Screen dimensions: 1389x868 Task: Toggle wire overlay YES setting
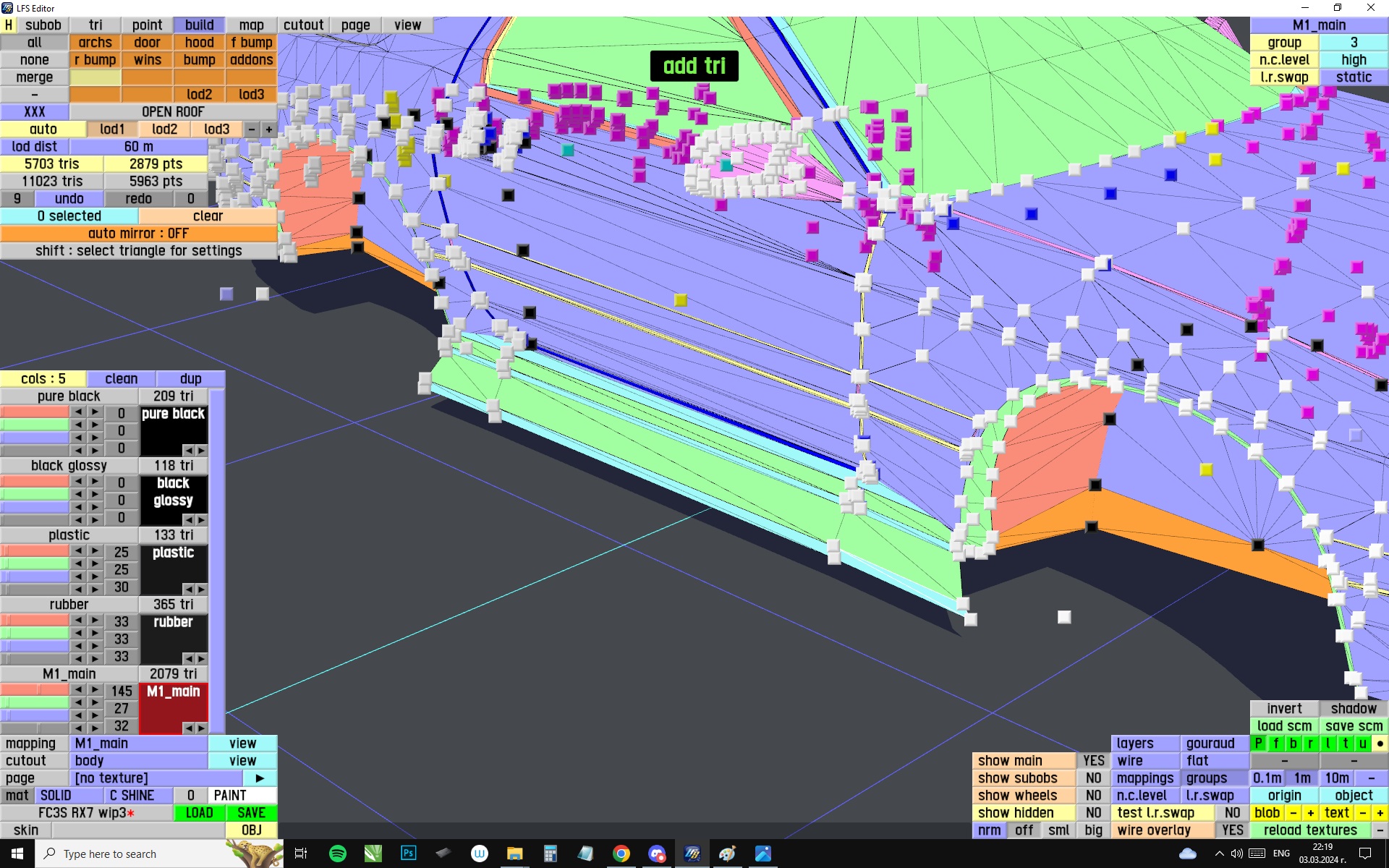(x=1232, y=830)
